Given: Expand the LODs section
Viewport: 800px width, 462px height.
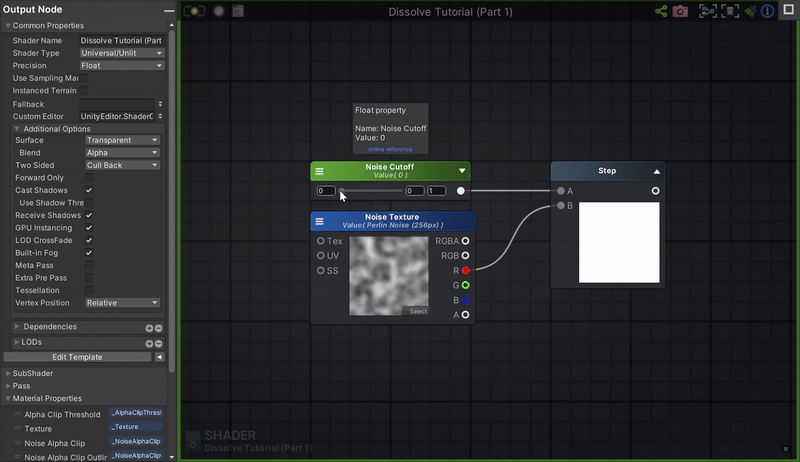Looking at the screenshot, I should point(17,342).
